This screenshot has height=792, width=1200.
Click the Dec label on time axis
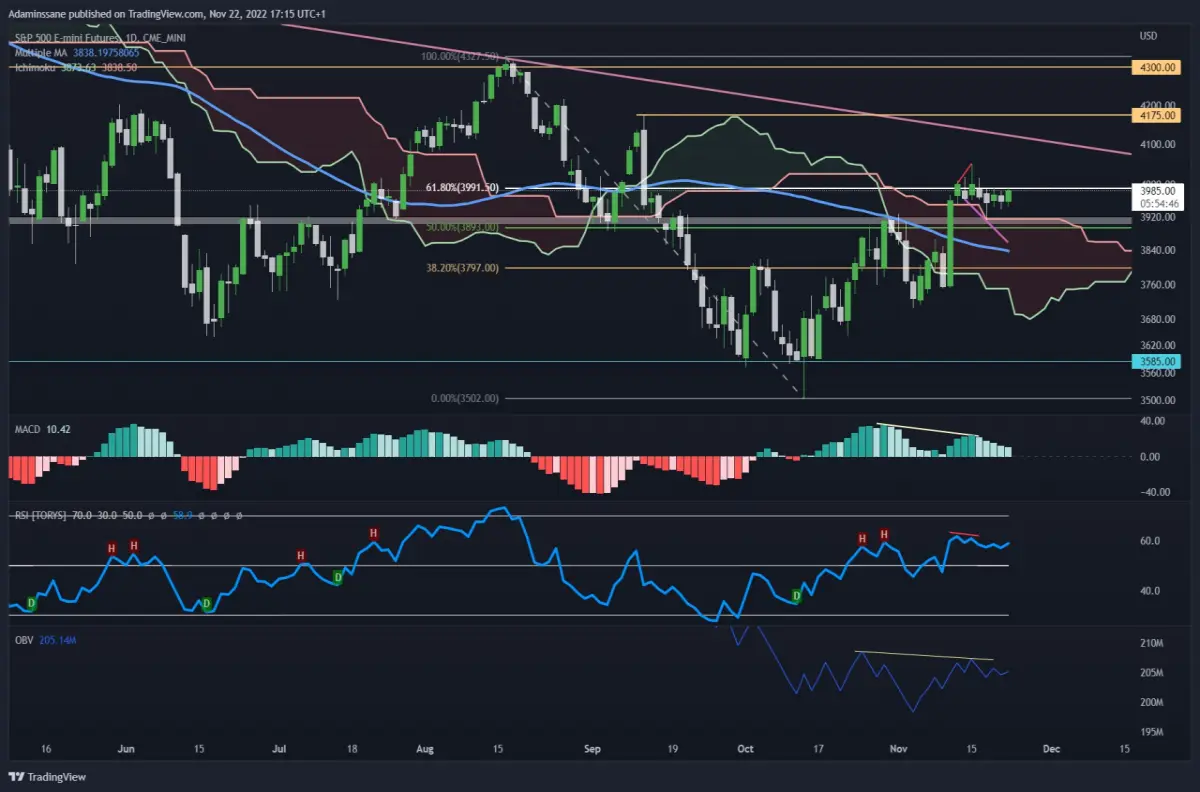pos(1050,747)
